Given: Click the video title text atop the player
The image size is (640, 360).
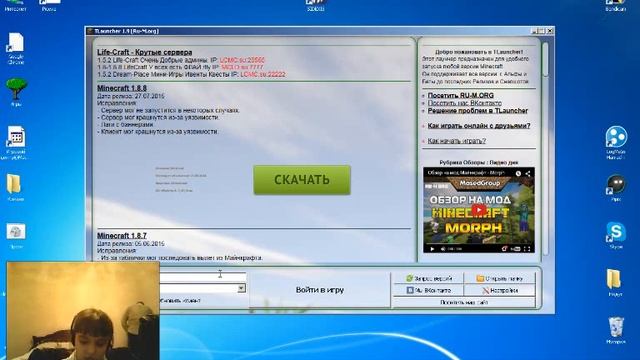Looking at the screenshot, I should (466, 173).
